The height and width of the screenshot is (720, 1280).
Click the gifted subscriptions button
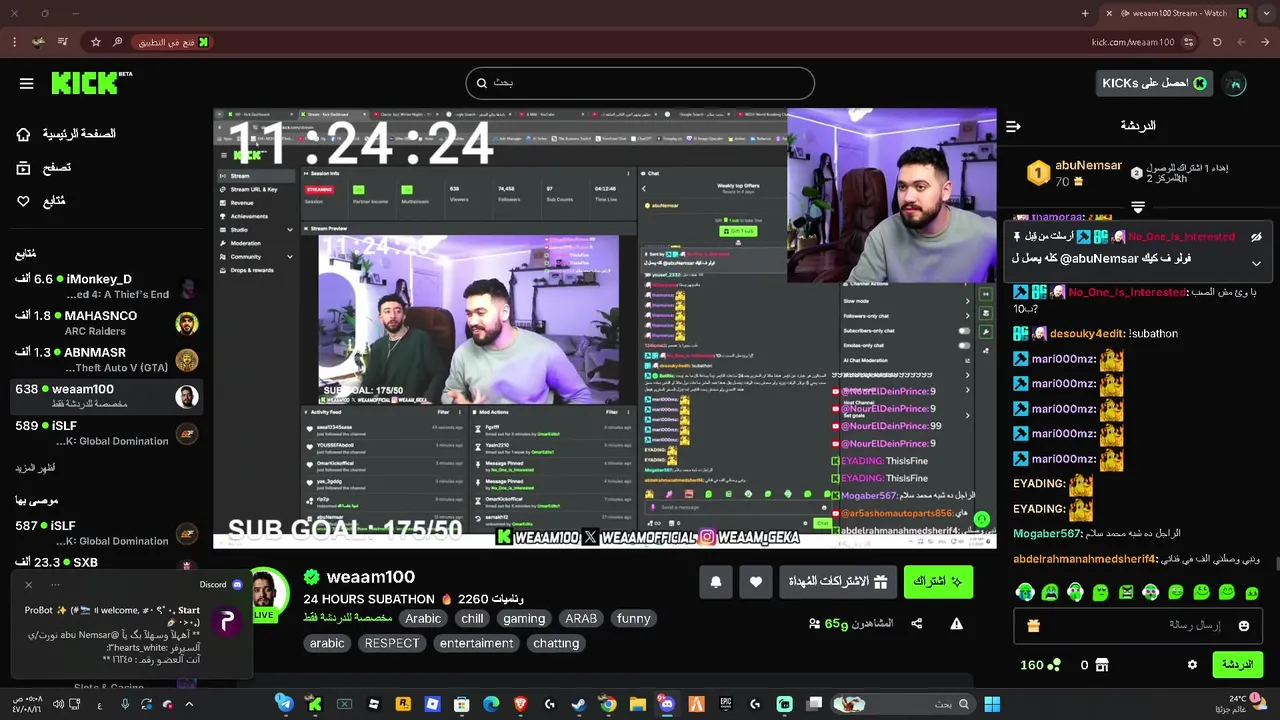pos(838,582)
